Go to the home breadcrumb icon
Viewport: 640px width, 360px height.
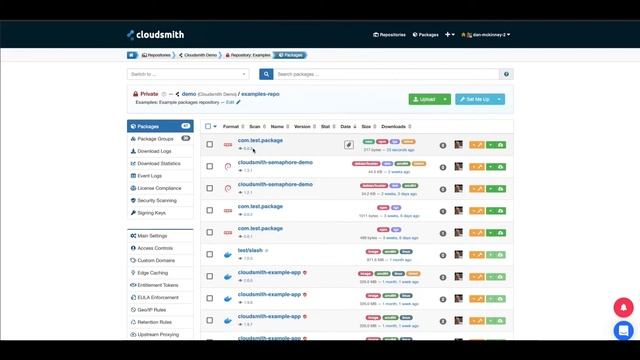[131, 55]
